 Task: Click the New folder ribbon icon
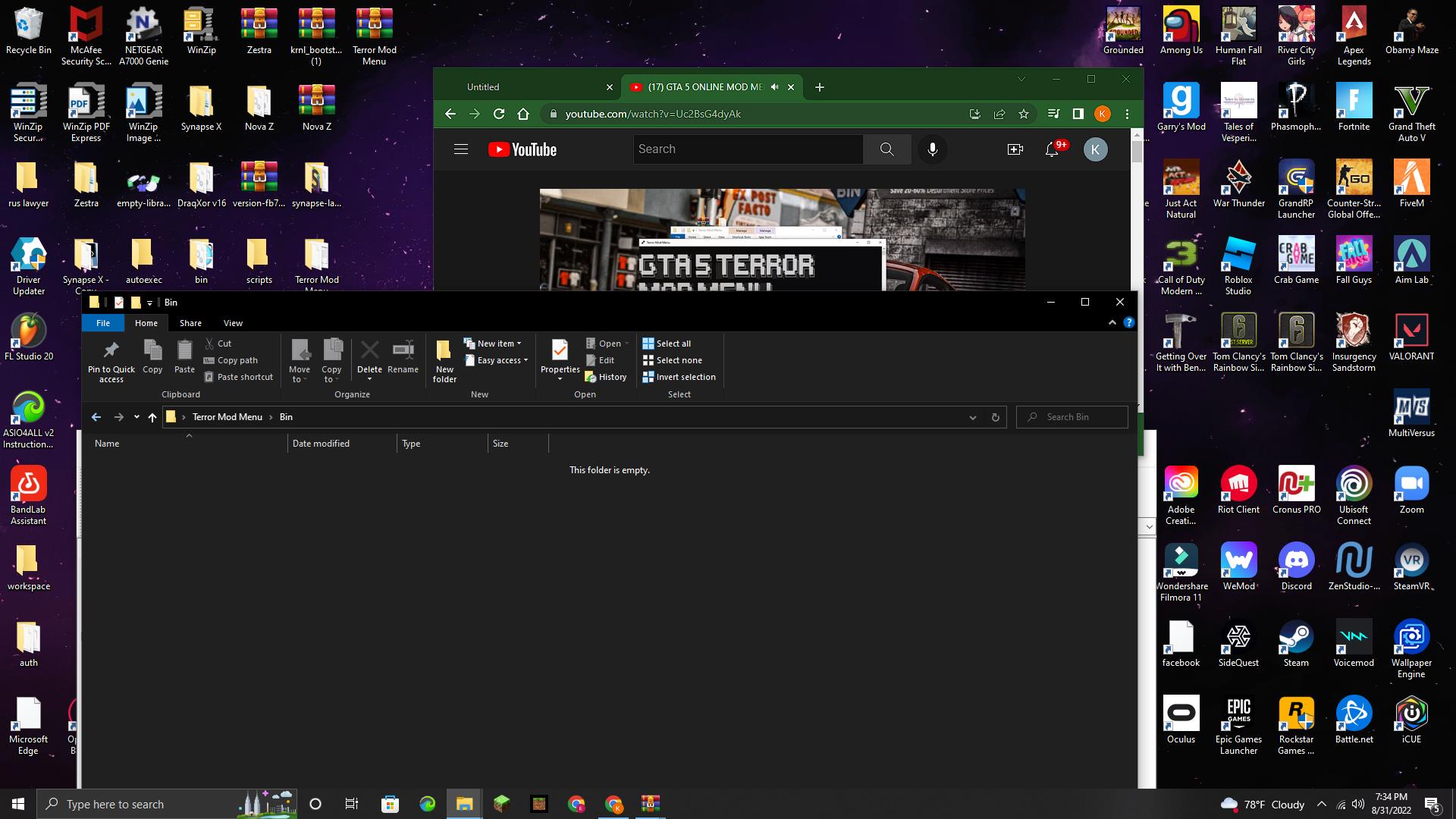point(444,350)
